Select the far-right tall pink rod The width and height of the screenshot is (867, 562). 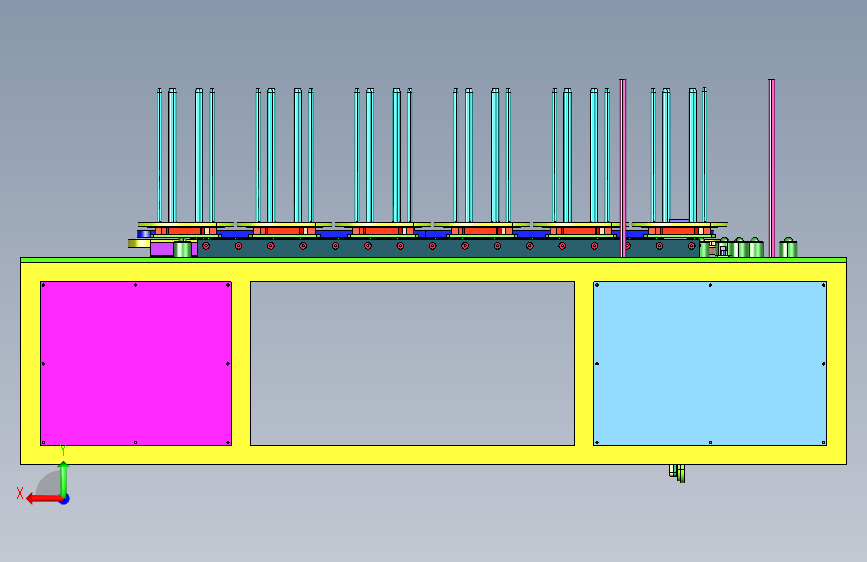(771, 168)
